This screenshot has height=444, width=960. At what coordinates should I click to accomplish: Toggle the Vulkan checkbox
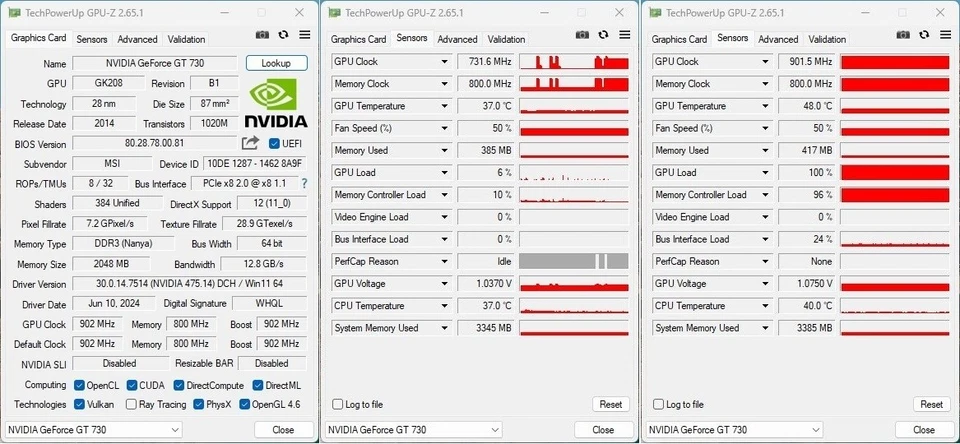click(x=79, y=404)
